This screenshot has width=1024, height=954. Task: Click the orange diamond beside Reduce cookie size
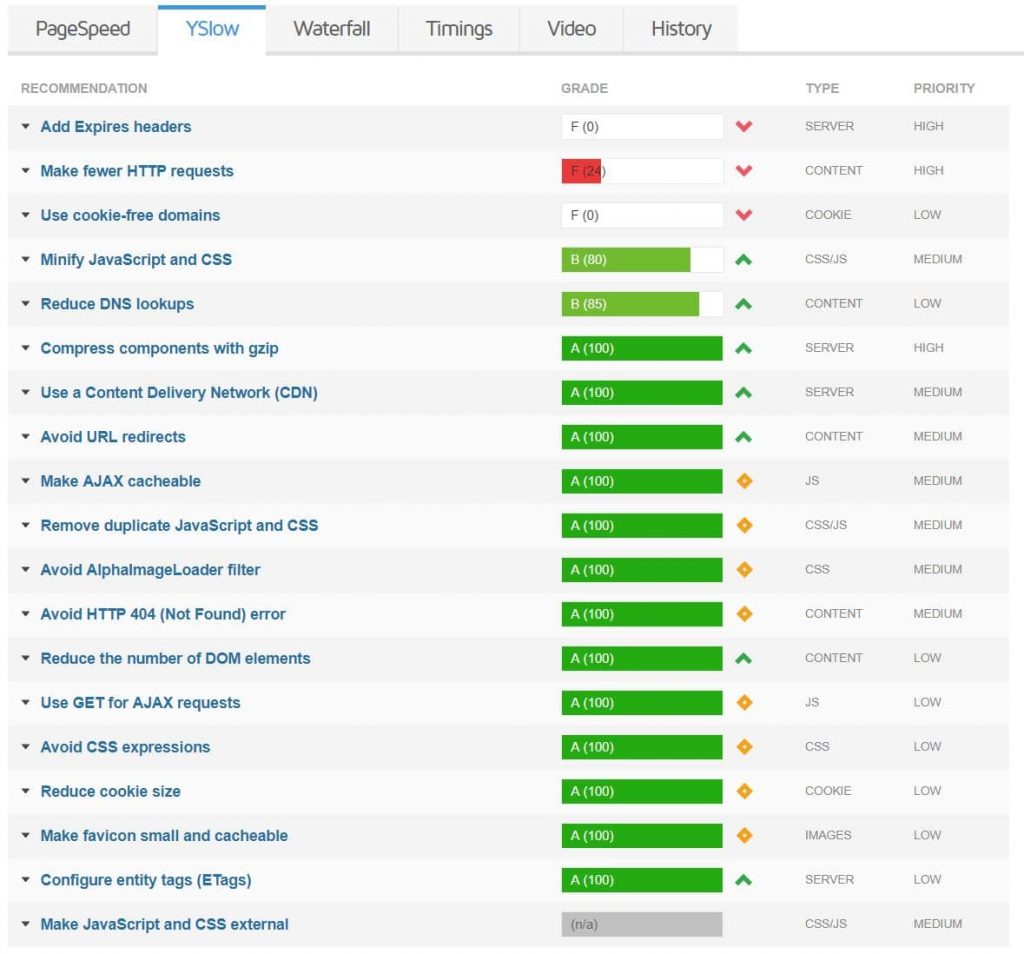pyautogui.click(x=745, y=791)
